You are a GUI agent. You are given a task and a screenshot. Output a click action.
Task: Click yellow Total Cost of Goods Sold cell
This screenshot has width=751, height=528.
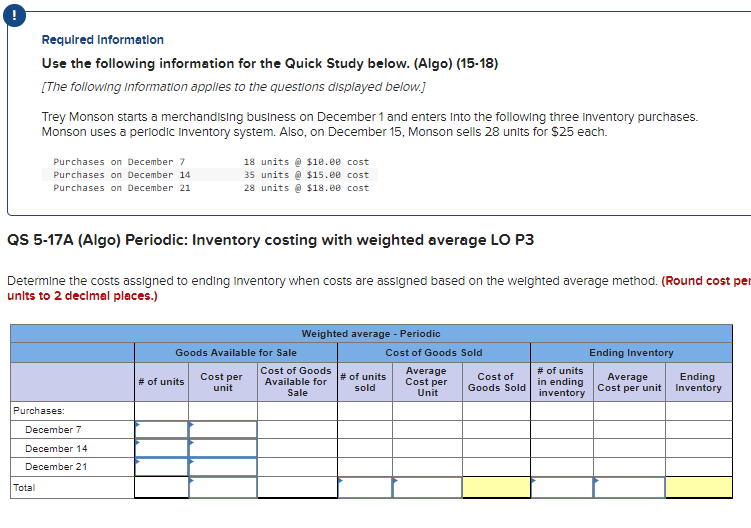(496, 487)
